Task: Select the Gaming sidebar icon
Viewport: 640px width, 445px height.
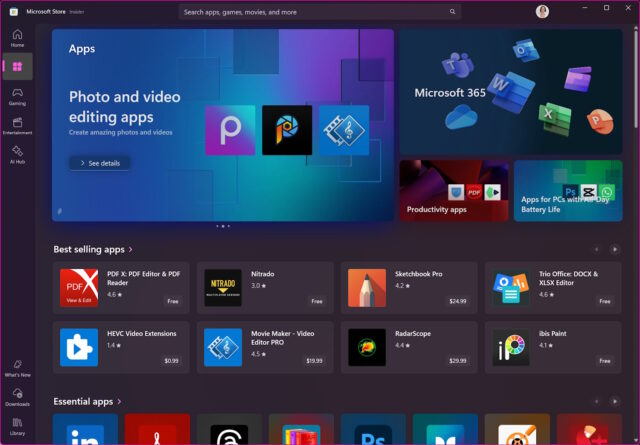Action: 17,95
